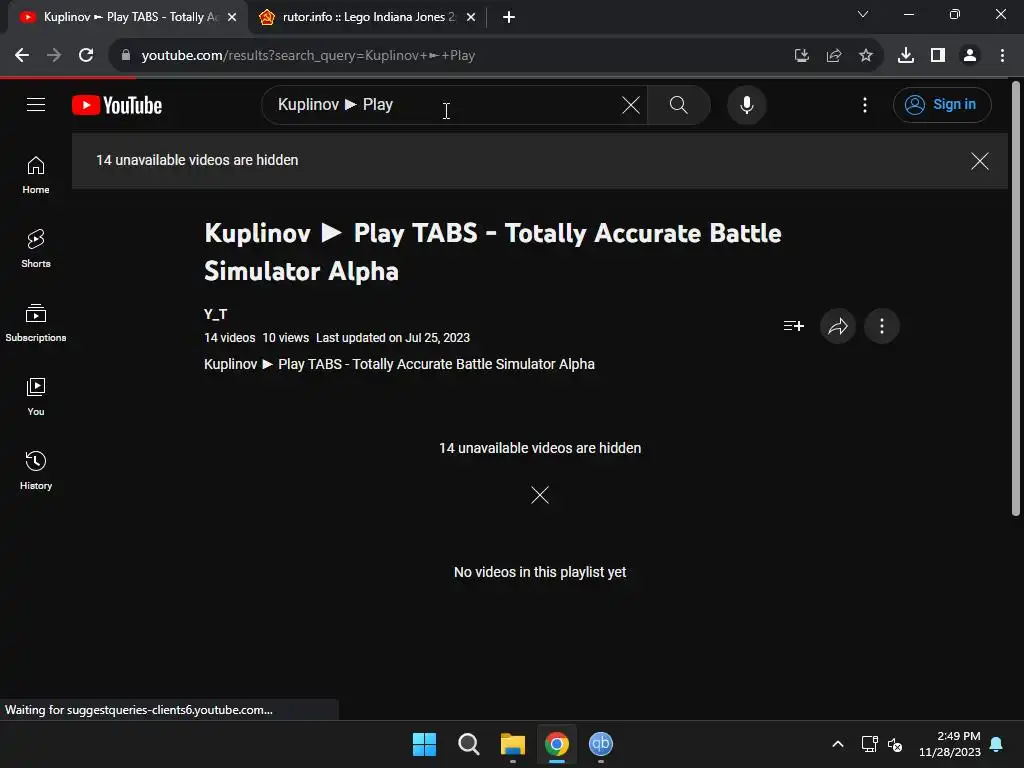
Task: Go to Home in the sidebar
Action: point(36,175)
